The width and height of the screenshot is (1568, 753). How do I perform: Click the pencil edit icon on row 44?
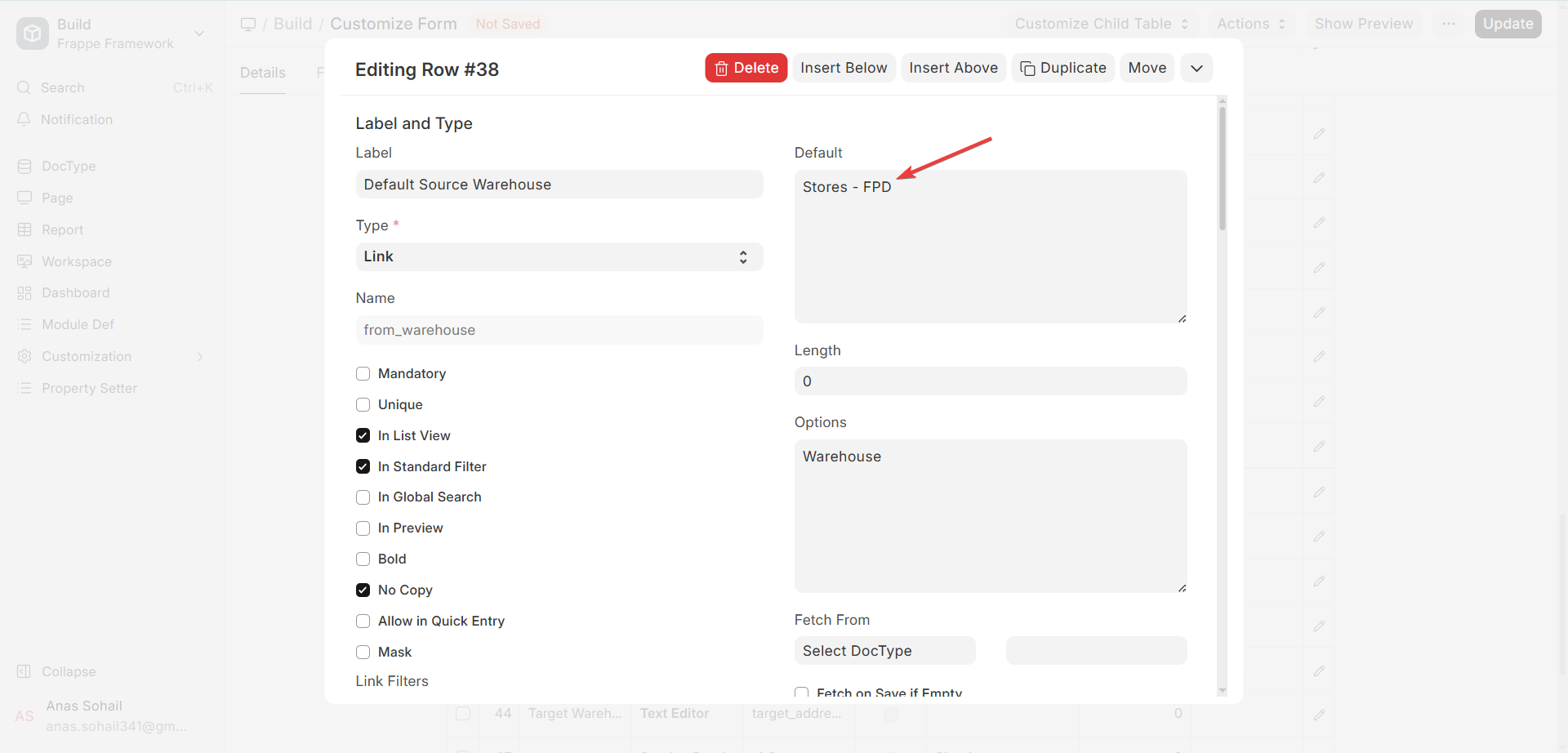1319,715
